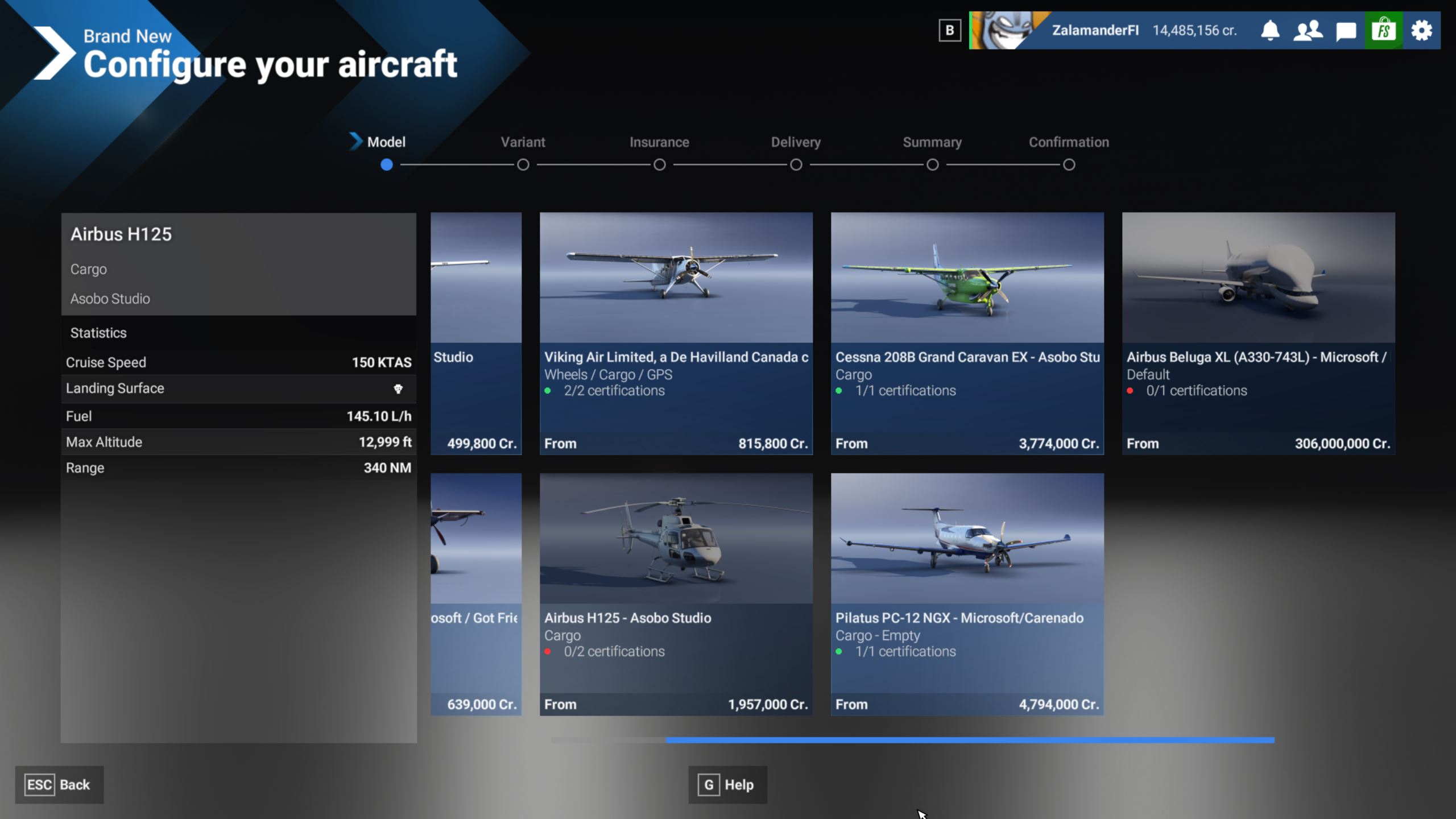
Task: Click the Configure your aircraft heading
Action: coord(270,64)
